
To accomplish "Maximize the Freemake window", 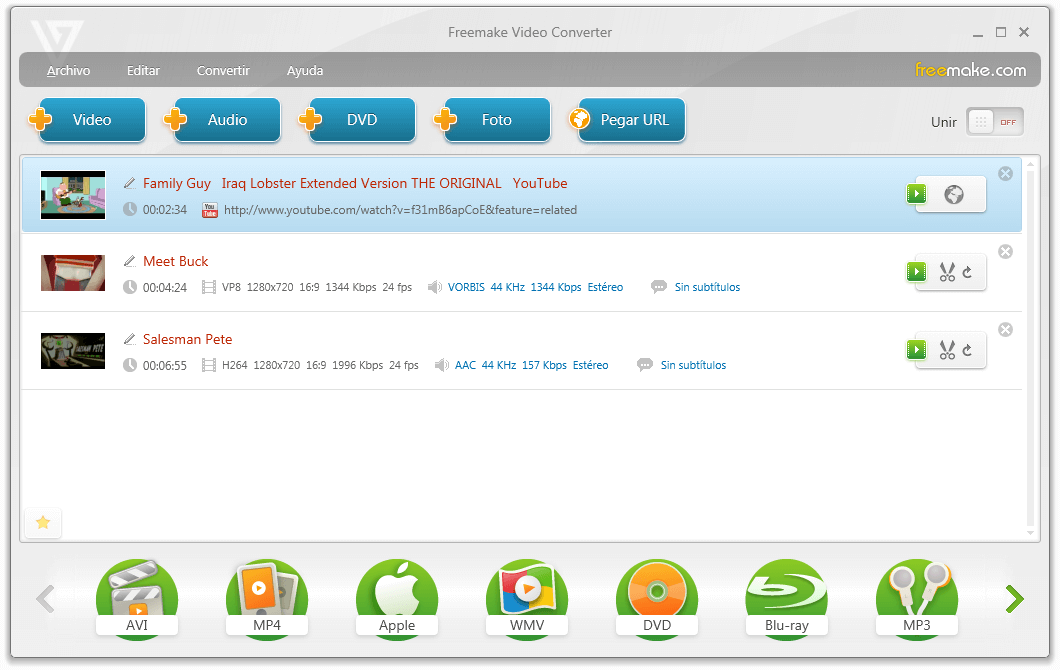I will click(1001, 32).
